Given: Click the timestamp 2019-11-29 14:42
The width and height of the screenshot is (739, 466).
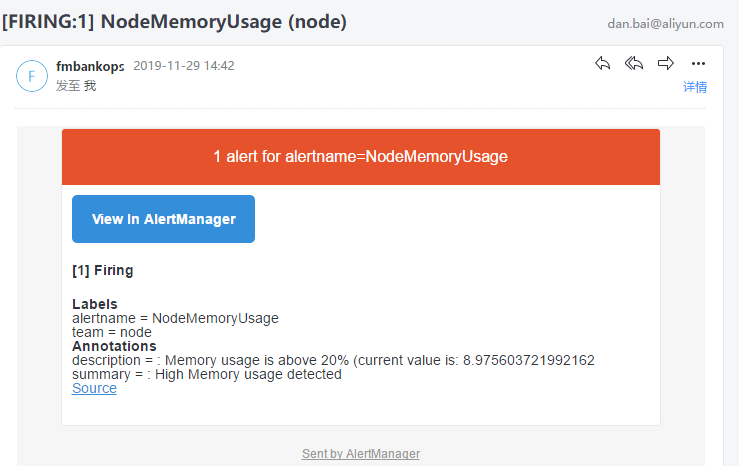Looking at the screenshot, I should point(184,65).
